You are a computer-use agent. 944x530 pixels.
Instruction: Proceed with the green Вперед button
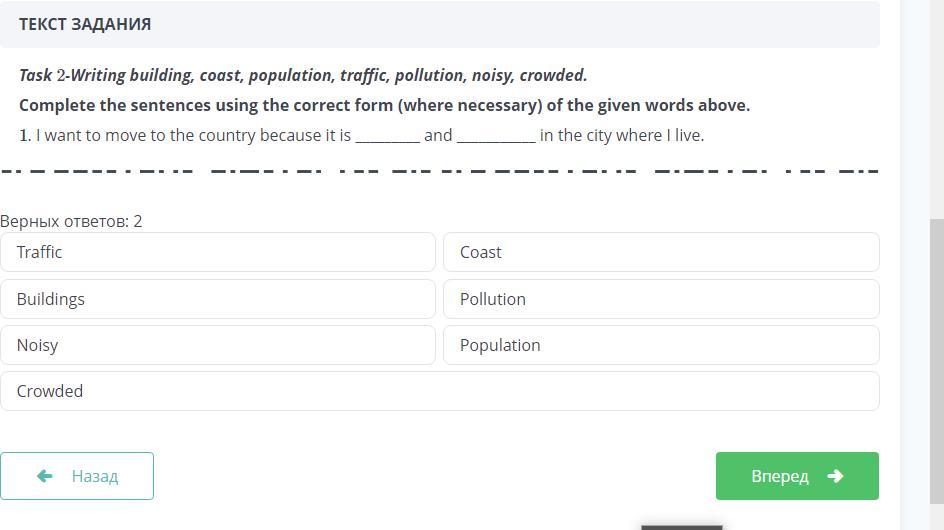click(797, 476)
